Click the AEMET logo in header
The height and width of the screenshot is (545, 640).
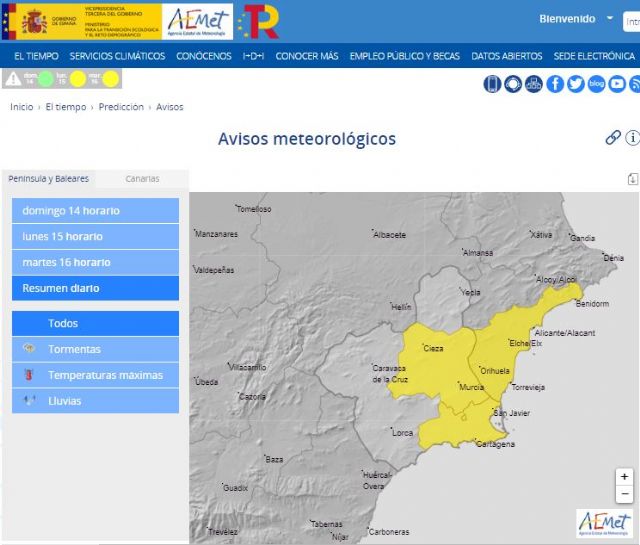click(x=198, y=22)
